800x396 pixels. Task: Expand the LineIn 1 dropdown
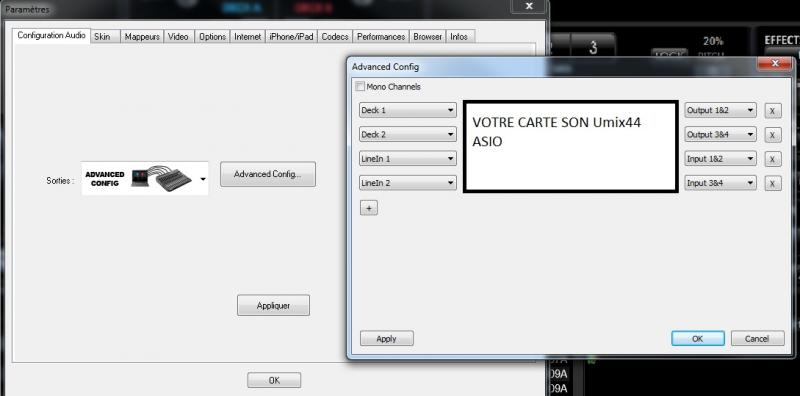pyautogui.click(x=408, y=159)
